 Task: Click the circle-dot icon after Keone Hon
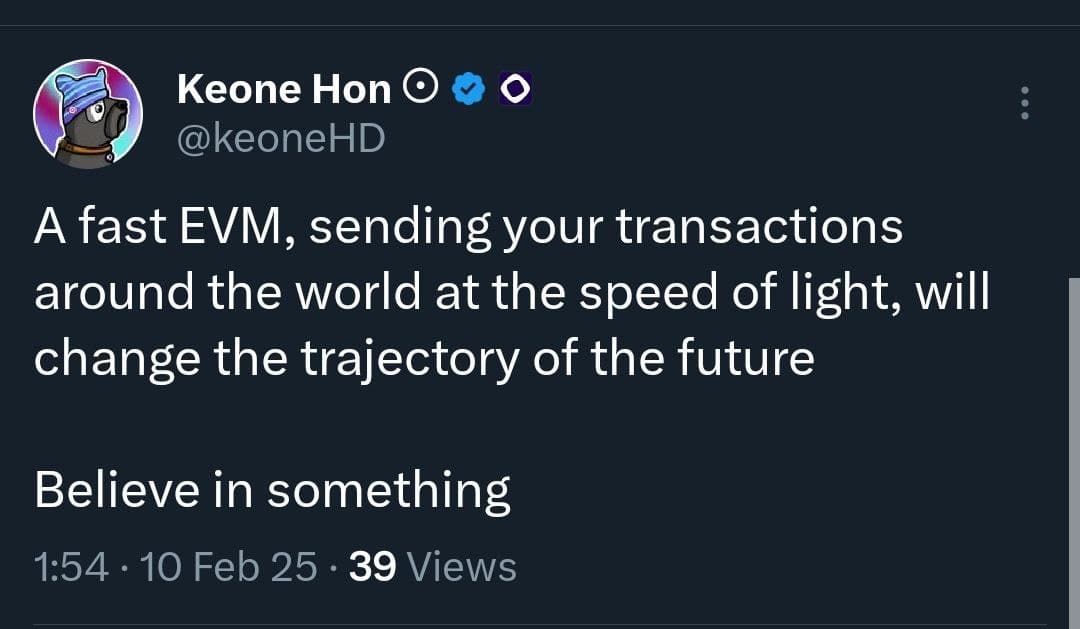pos(420,90)
